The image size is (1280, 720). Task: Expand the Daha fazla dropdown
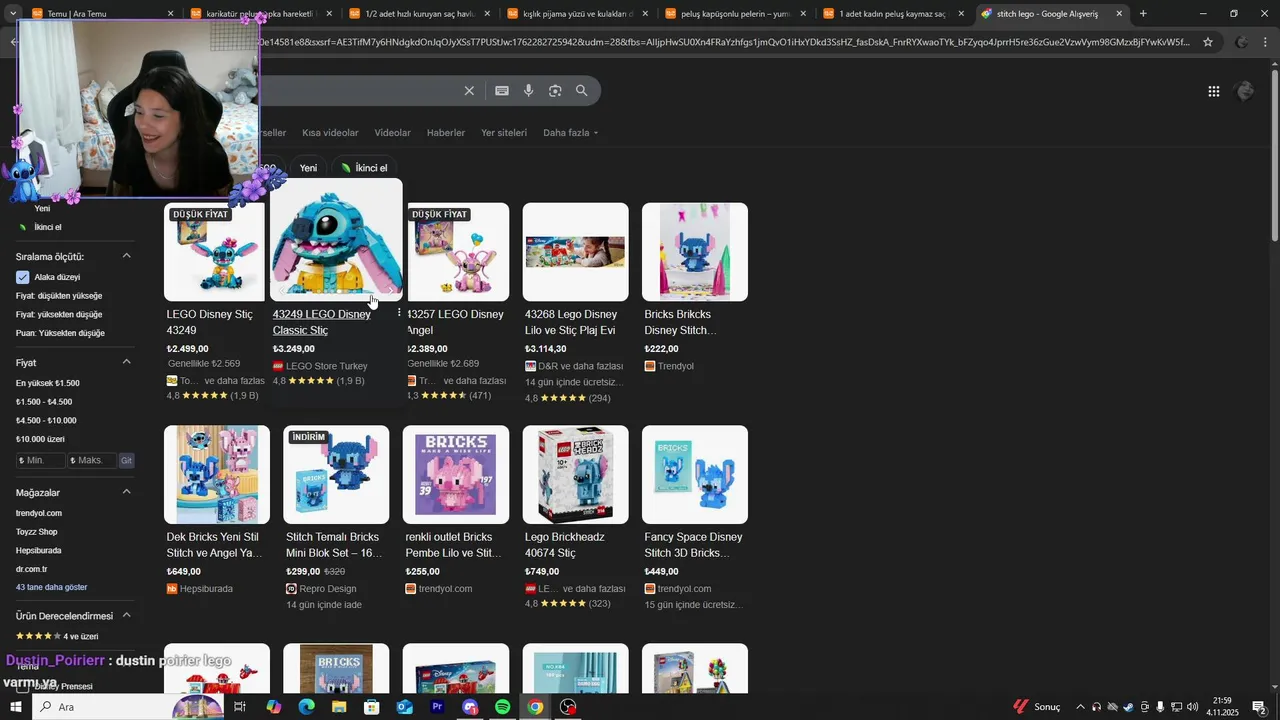click(x=570, y=133)
